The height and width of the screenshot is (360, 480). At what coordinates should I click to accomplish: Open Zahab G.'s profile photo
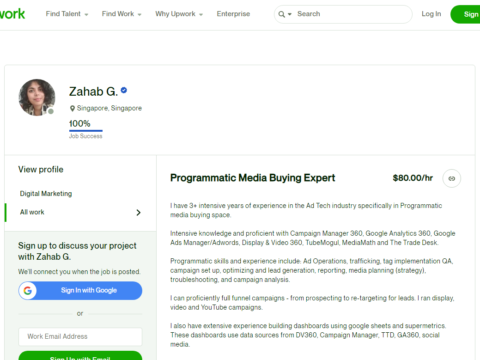[37, 97]
